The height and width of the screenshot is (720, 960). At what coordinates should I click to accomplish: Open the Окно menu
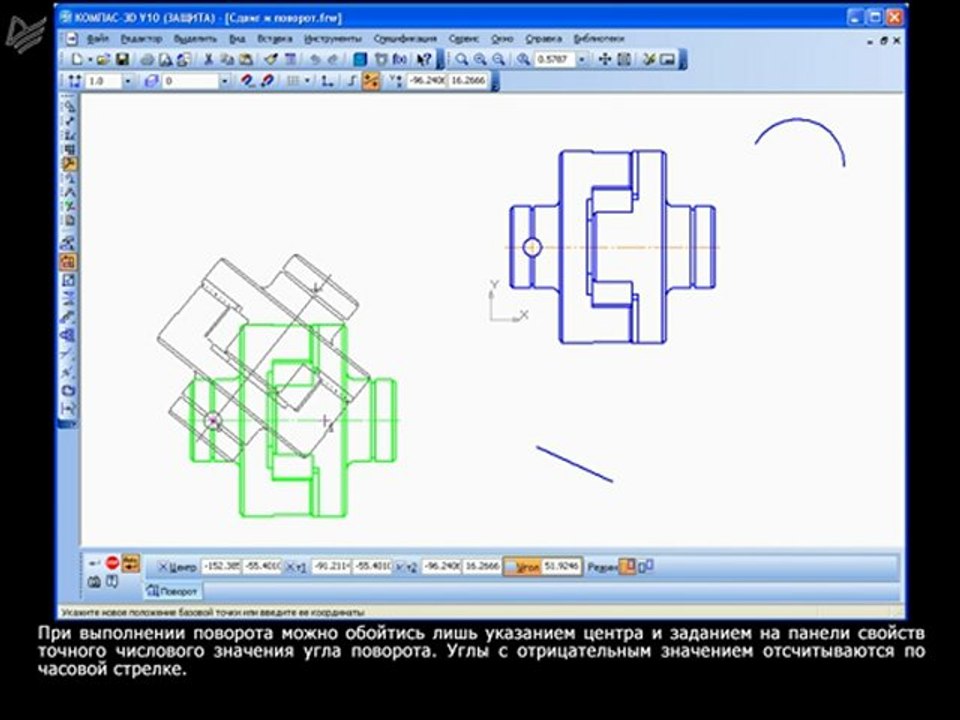click(x=502, y=39)
